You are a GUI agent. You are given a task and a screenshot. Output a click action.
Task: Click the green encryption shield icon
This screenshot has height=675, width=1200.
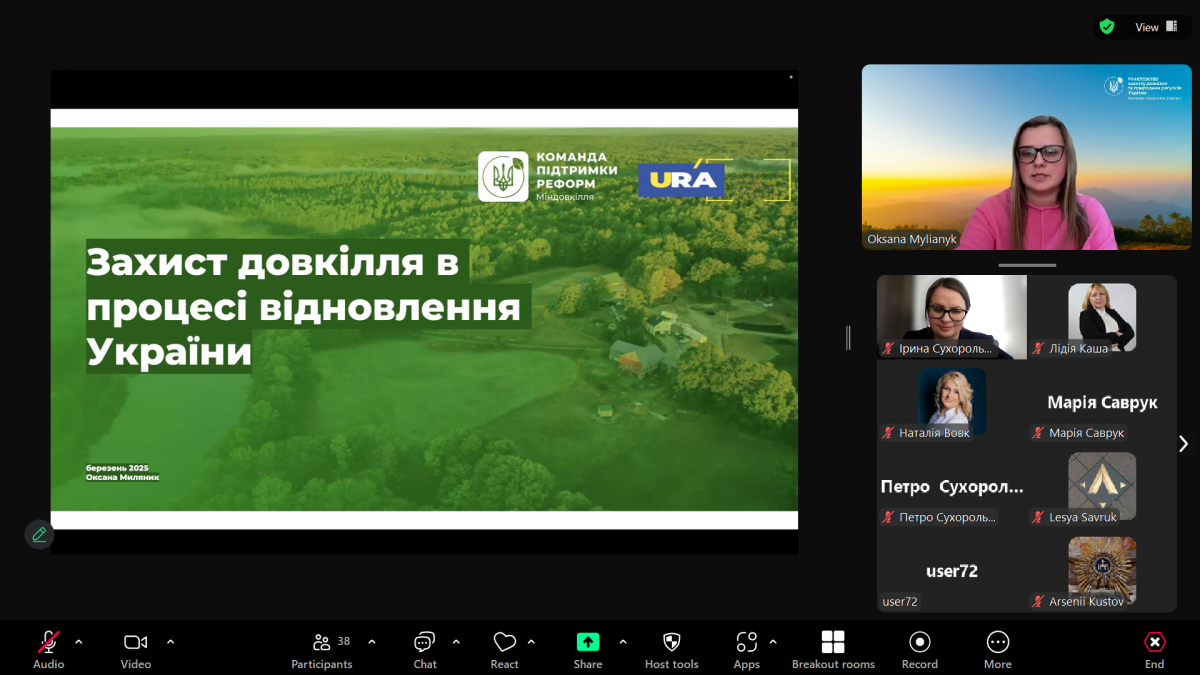pos(1107,27)
